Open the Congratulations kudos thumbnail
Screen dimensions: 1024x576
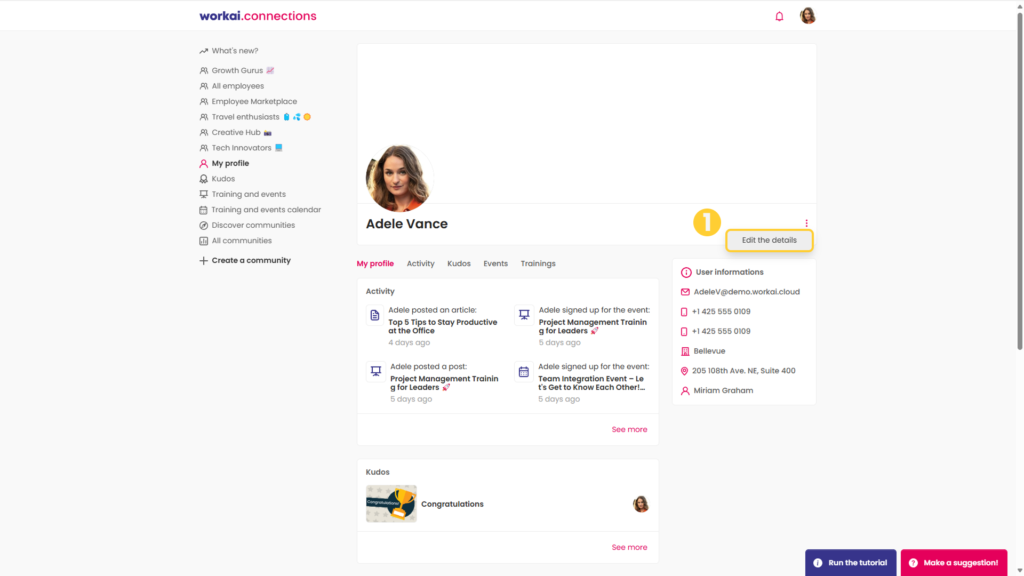click(x=391, y=504)
